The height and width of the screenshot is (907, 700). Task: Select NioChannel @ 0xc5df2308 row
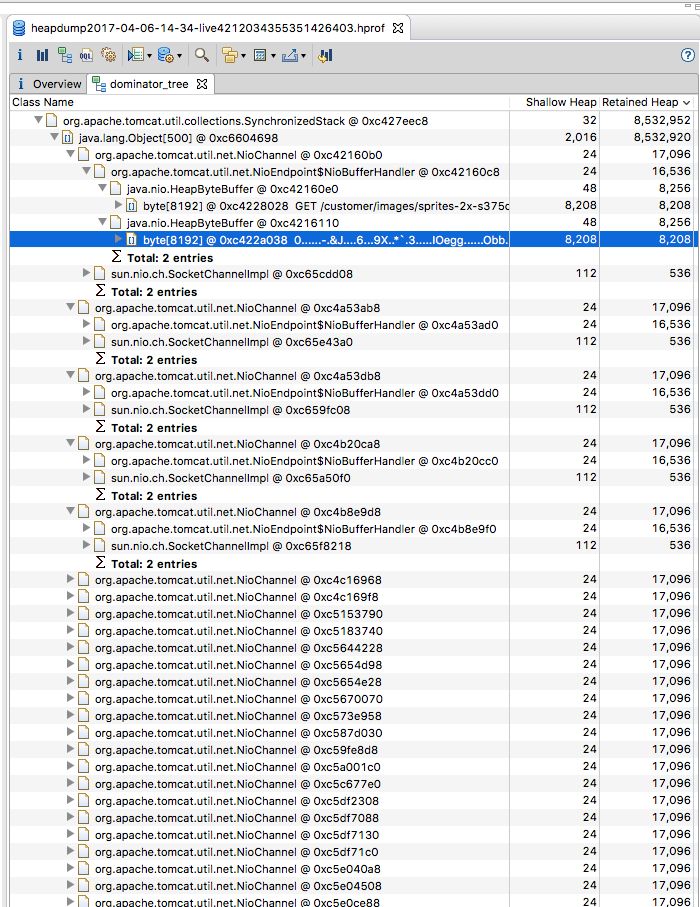[x=352, y=801]
